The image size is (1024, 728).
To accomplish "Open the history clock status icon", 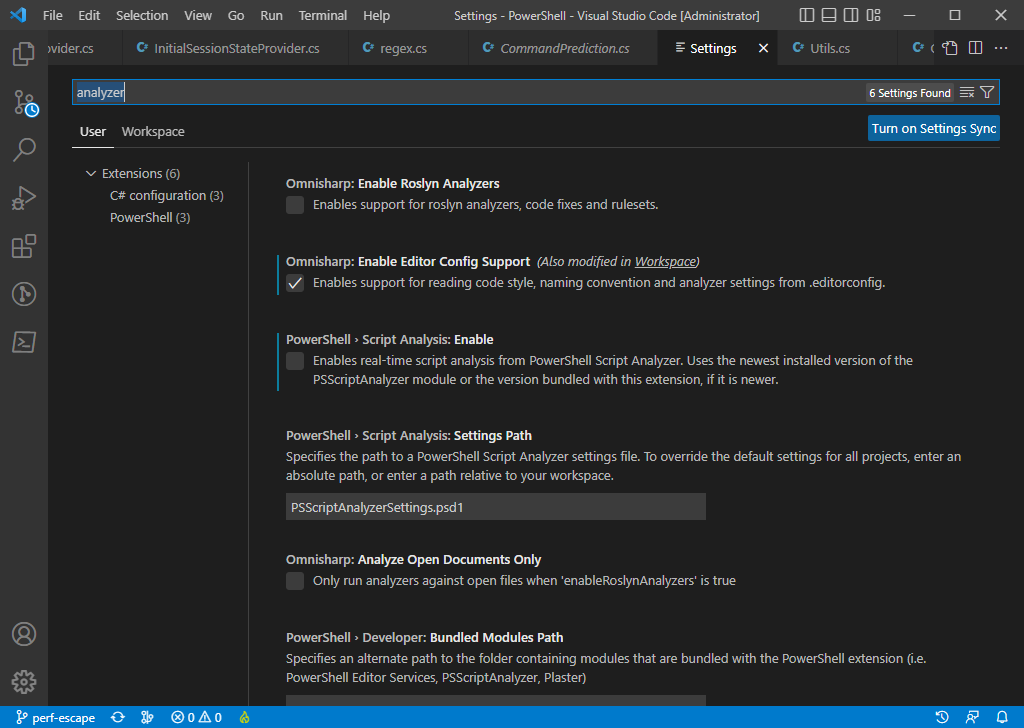I will tap(942, 717).
